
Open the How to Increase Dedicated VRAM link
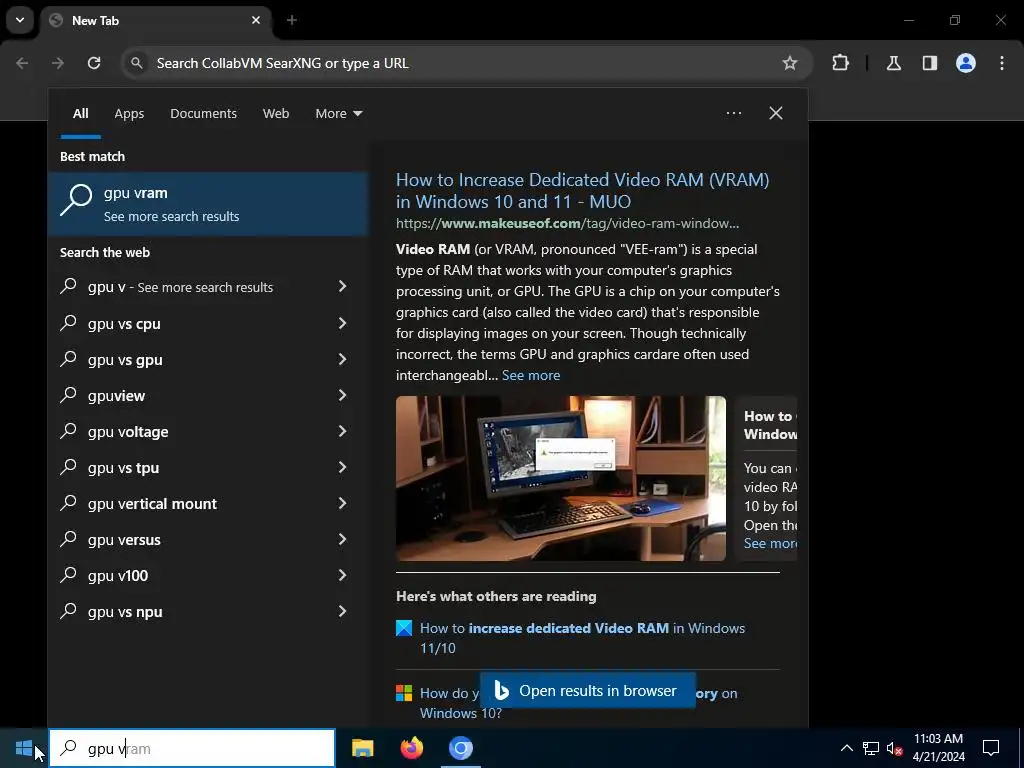[x=583, y=190]
